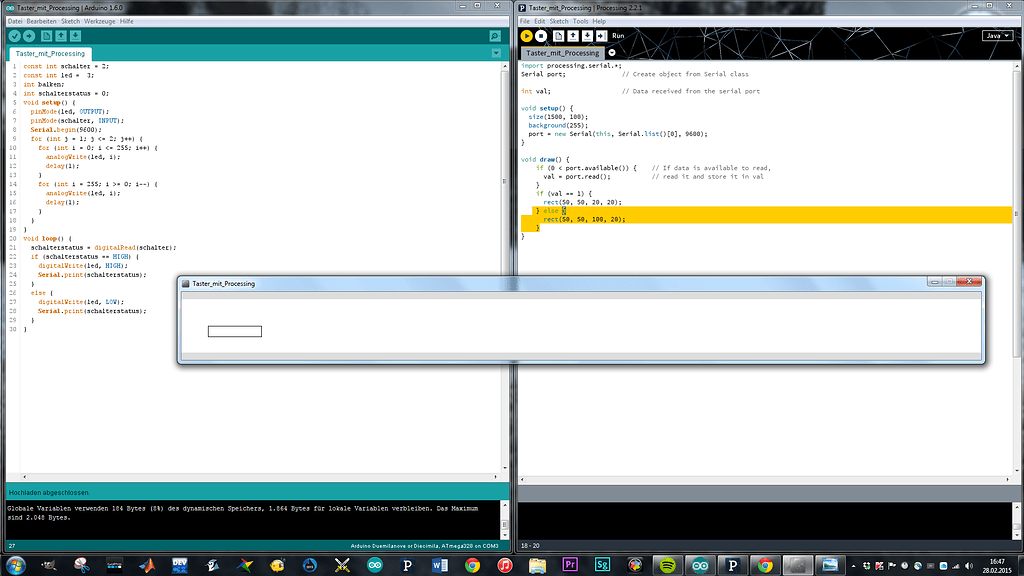The height and width of the screenshot is (576, 1024).
Task: Click the Arduino Verify checkmark button
Action: click(x=14, y=36)
